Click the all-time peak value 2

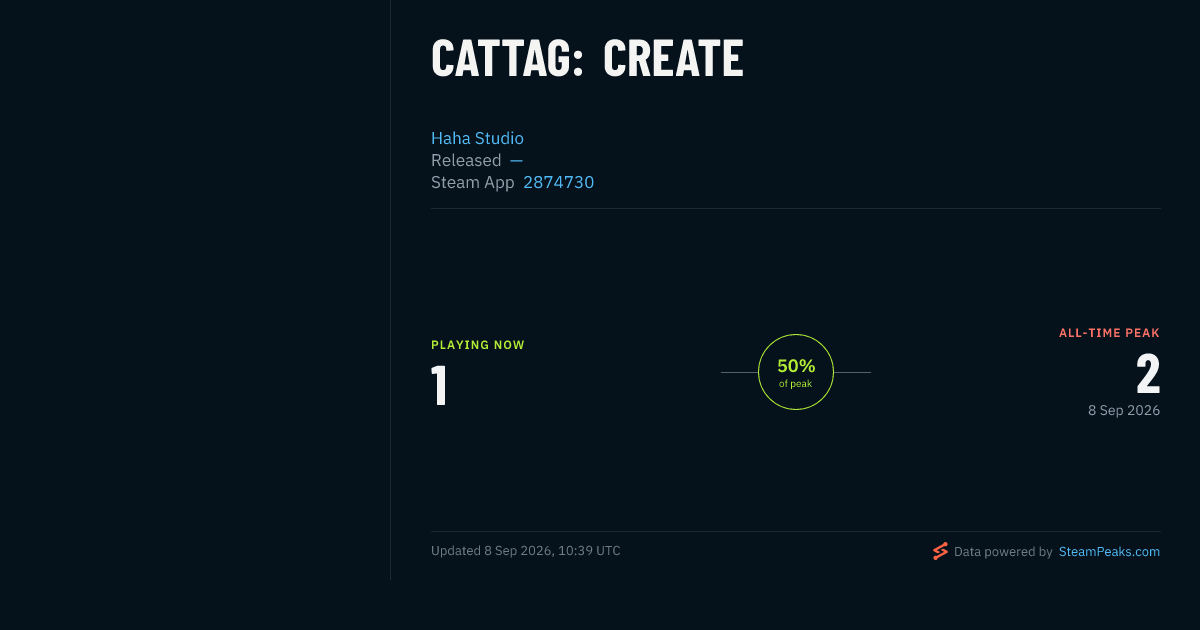pyautogui.click(x=1148, y=374)
